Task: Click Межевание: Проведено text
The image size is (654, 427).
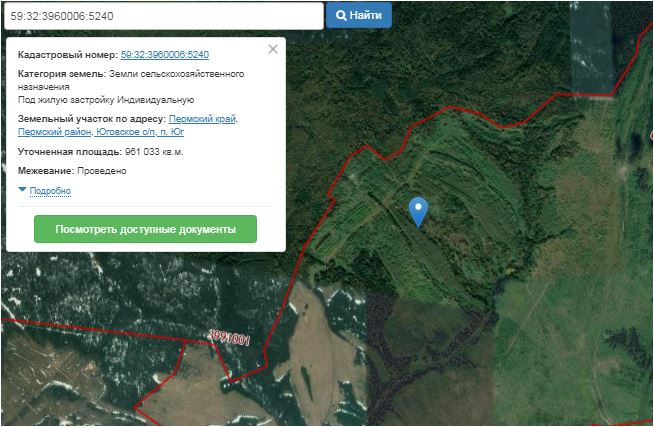Action: point(72,171)
